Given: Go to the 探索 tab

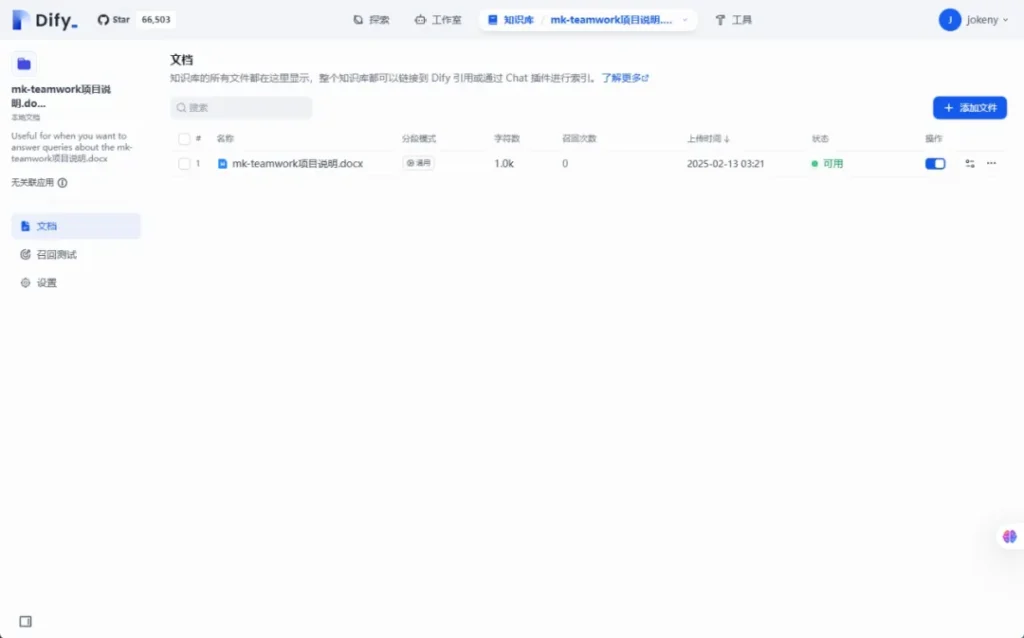Looking at the screenshot, I should 371,20.
